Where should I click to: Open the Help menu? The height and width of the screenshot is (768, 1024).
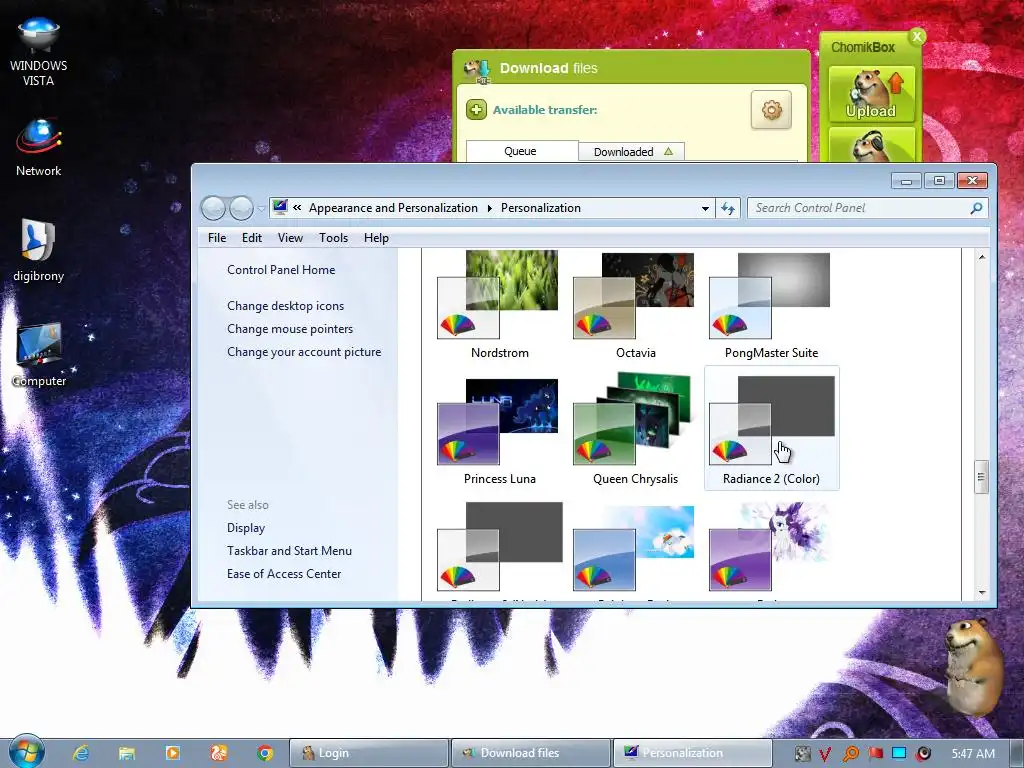click(x=376, y=238)
